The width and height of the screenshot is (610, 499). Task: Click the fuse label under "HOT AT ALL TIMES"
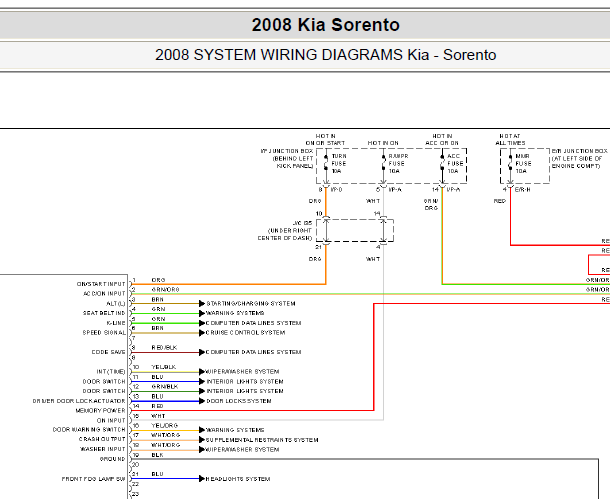(523, 163)
